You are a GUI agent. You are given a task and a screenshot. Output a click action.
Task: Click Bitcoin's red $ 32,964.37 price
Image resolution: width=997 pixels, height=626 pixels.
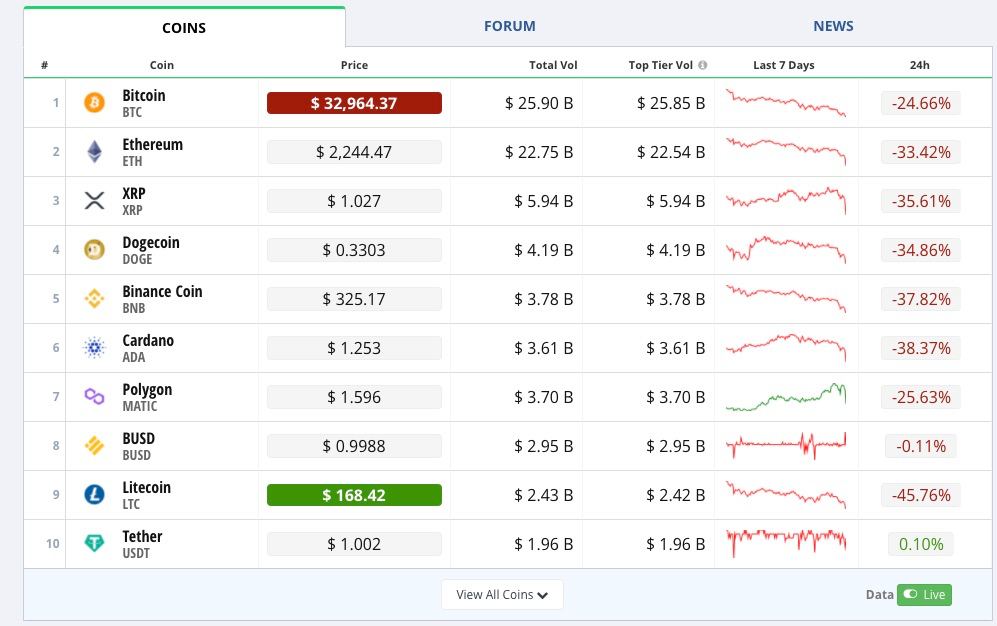pyautogui.click(x=354, y=103)
